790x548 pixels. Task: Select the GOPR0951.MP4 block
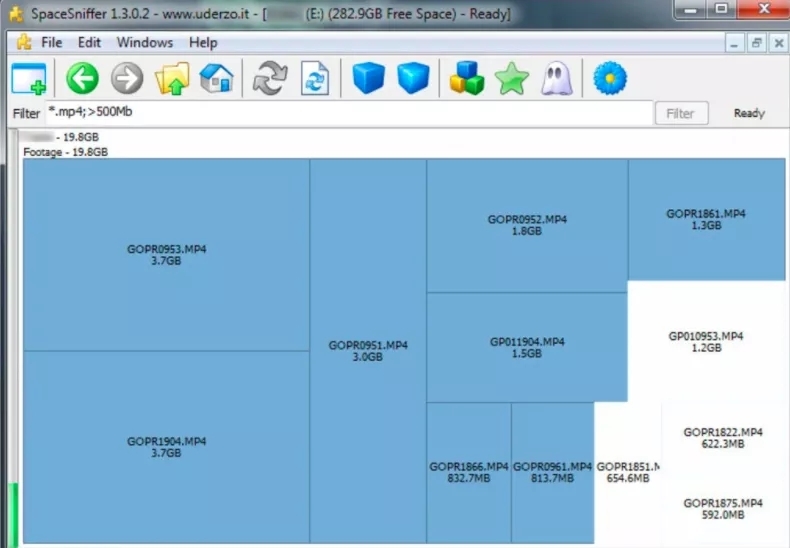(368, 351)
